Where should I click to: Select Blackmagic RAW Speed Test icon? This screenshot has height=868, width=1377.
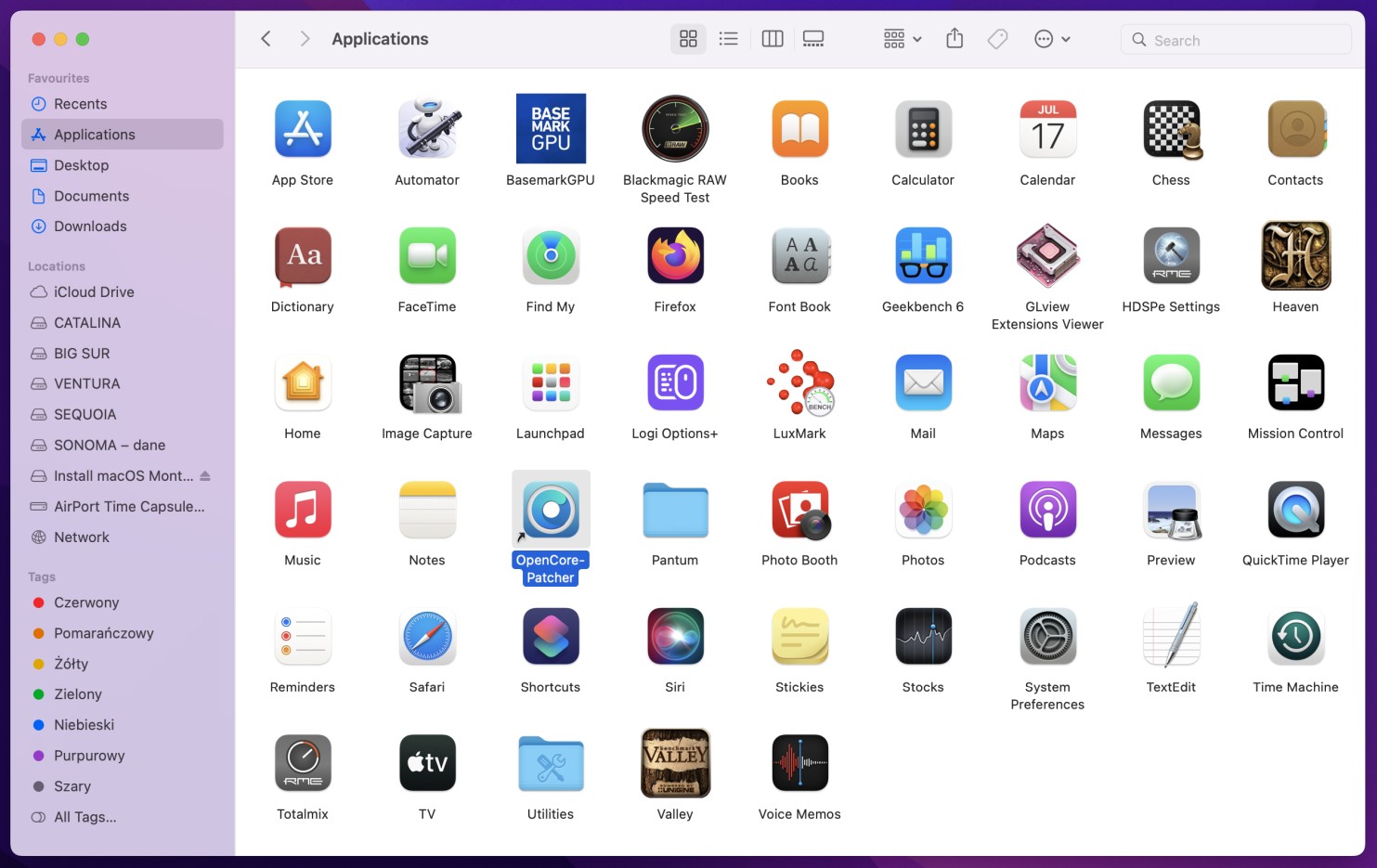675,129
